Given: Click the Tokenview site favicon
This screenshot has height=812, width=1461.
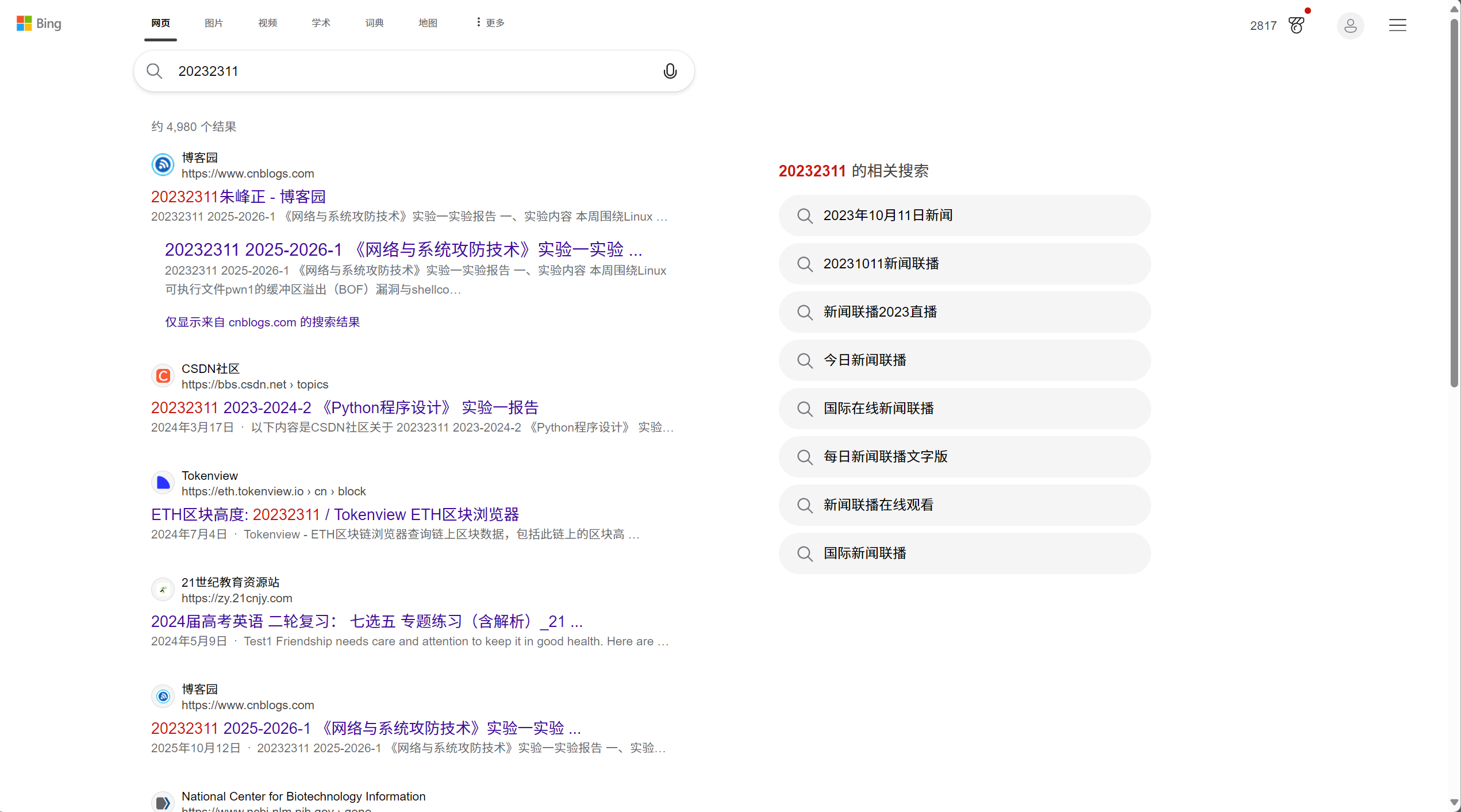Looking at the screenshot, I should 163,483.
